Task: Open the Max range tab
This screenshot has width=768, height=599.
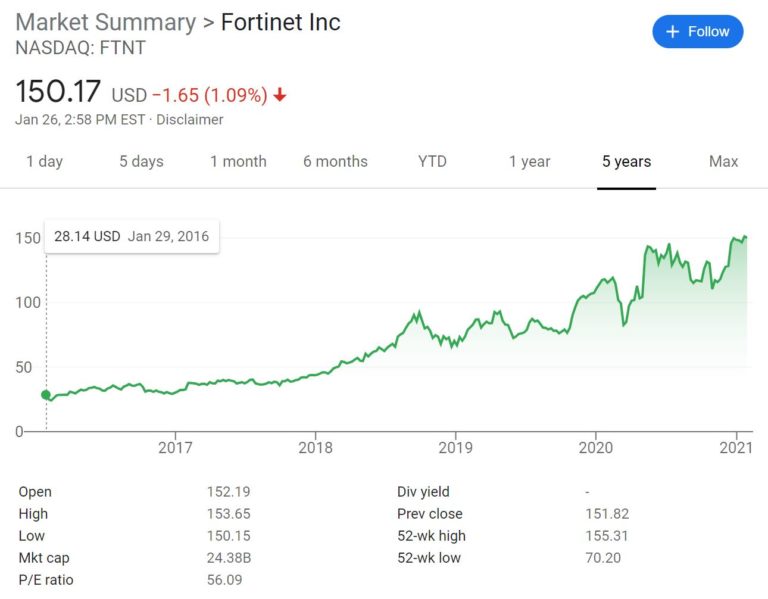Action: 723,162
